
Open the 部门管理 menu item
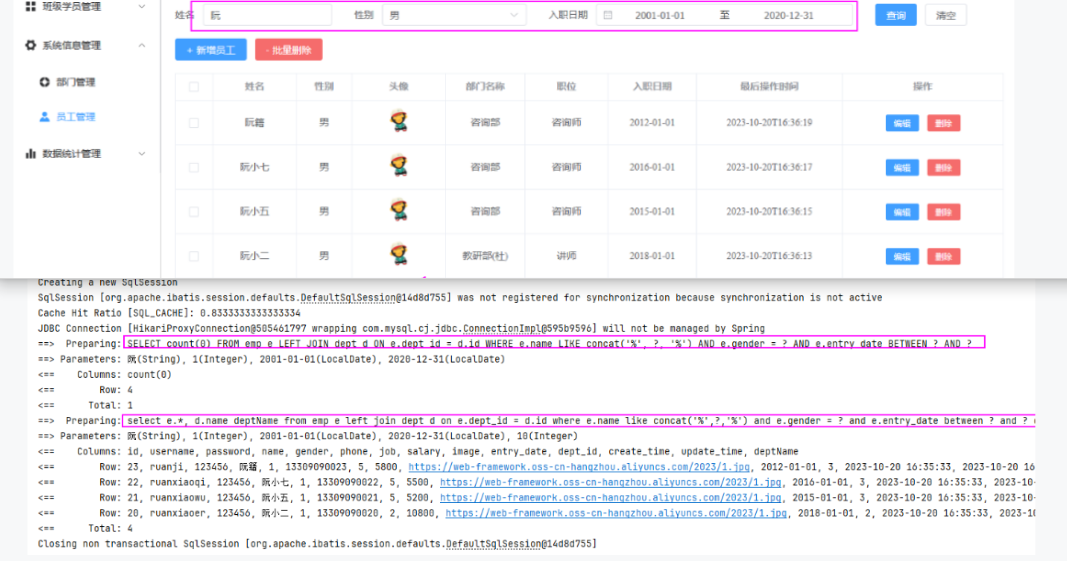tap(75, 82)
